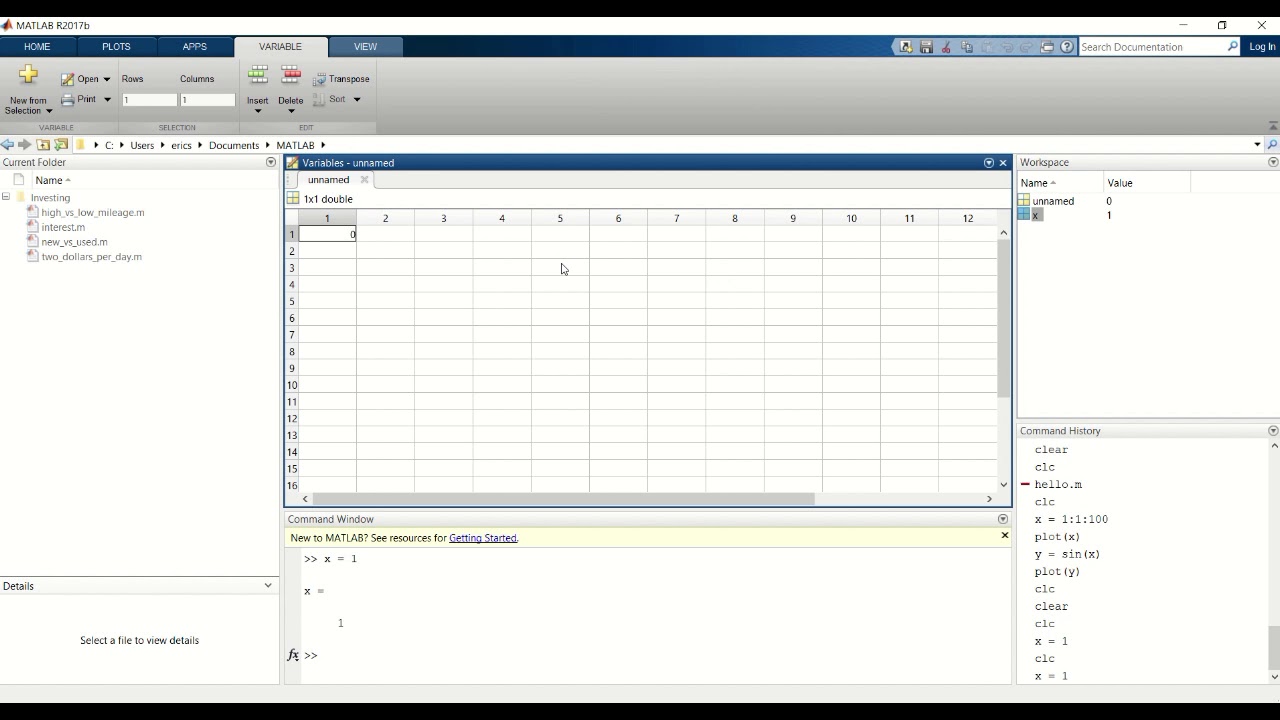Click the Rows input field
Viewport: 1280px width, 720px height.
pyautogui.click(x=149, y=100)
